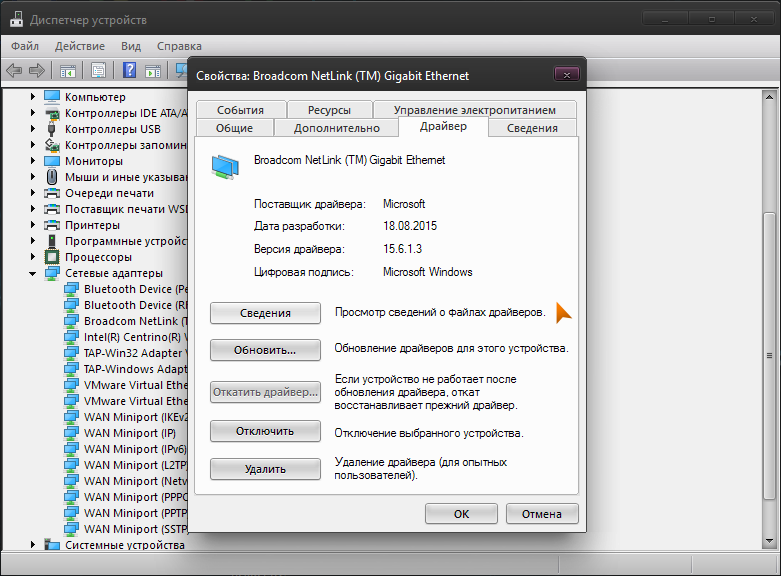Screen dimensions: 781x576
Task: Click the TAP-Win32 Adapter network icon
Action: (72, 353)
